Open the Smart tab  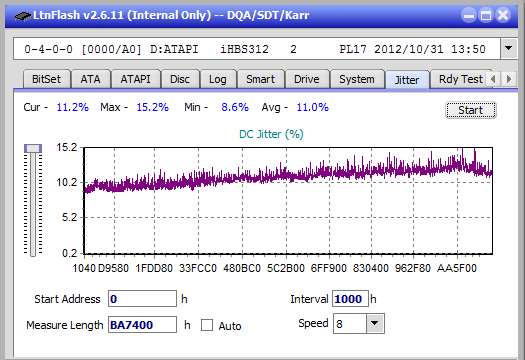pos(260,79)
